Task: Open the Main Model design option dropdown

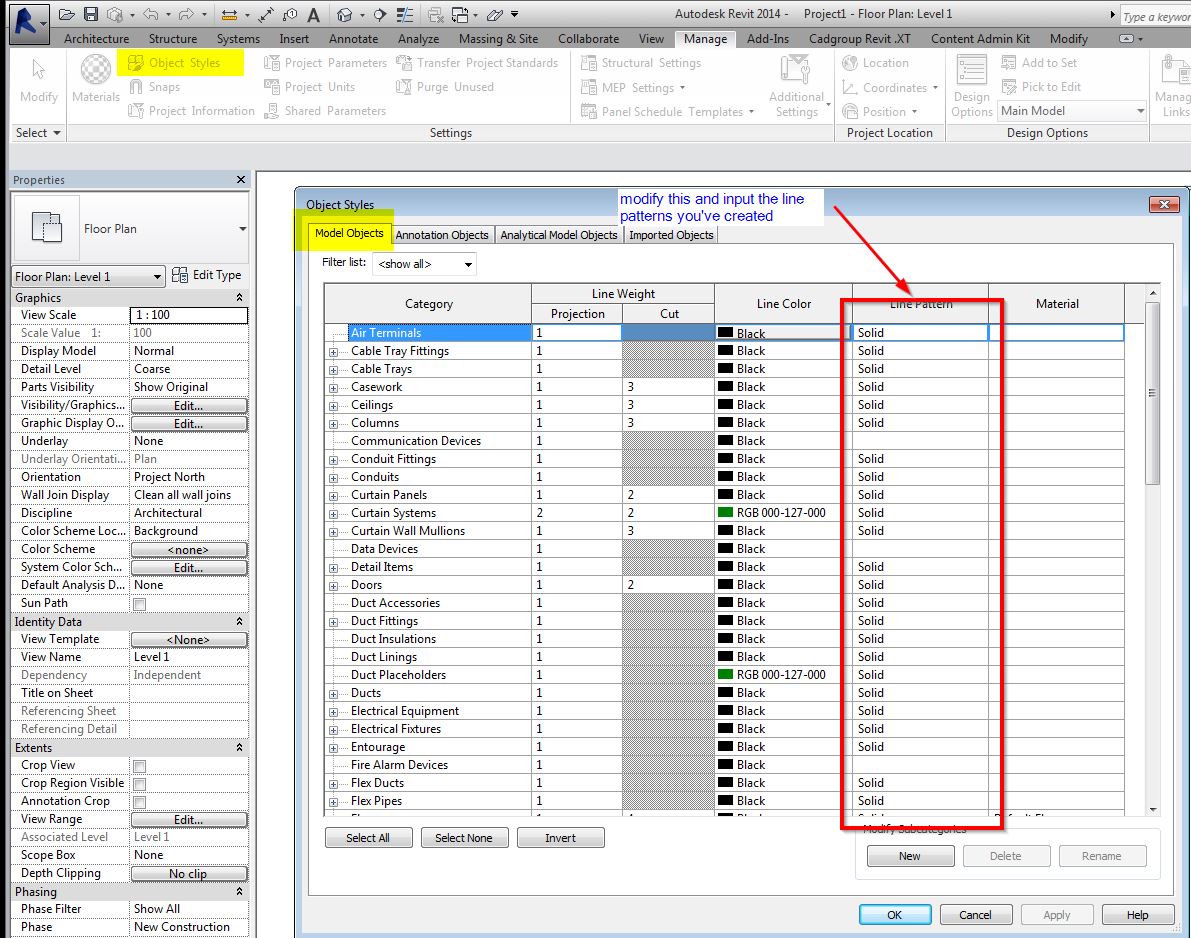Action: (1072, 111)
